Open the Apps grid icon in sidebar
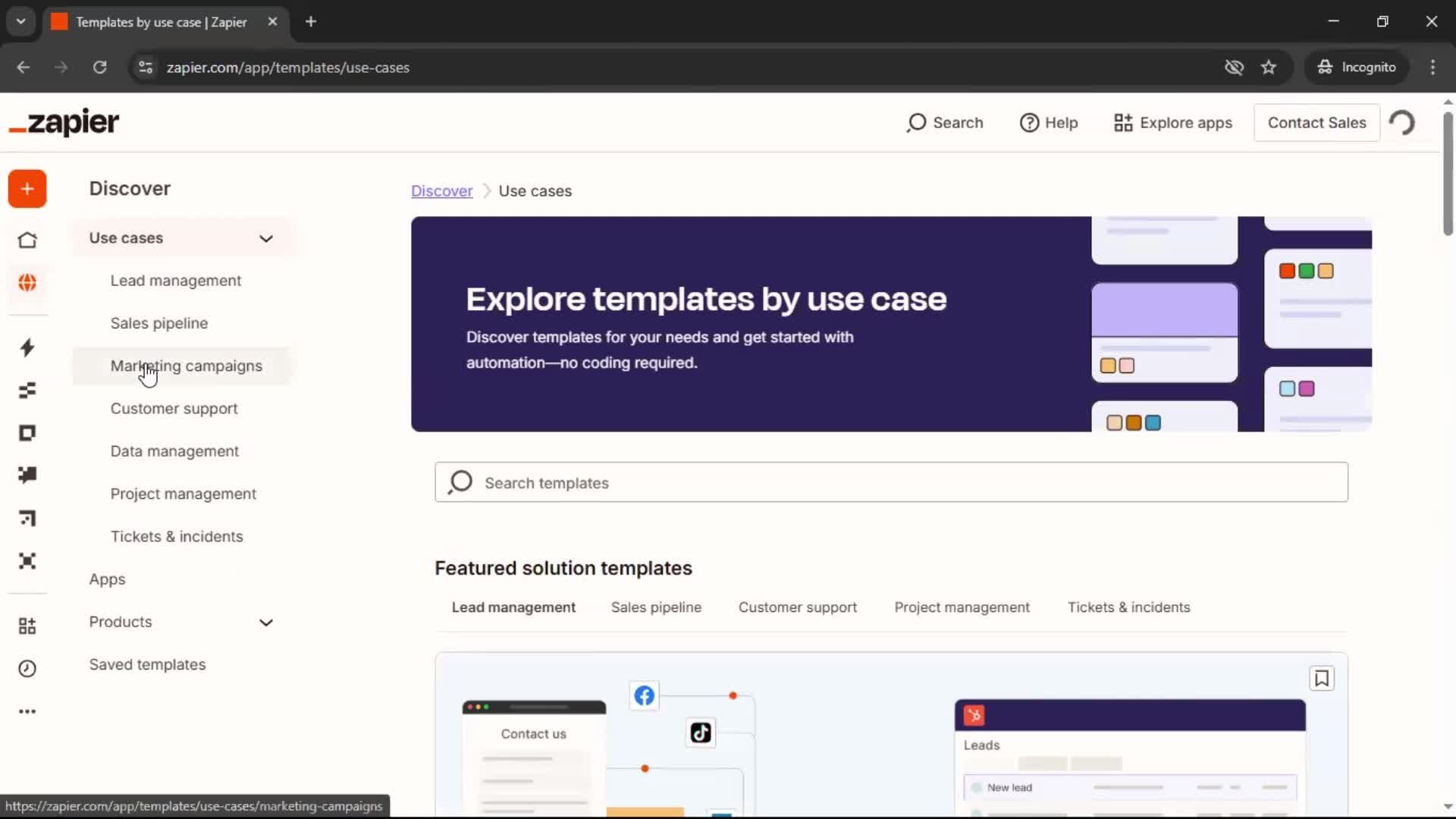1456x819 pixels. coord(27,626)
